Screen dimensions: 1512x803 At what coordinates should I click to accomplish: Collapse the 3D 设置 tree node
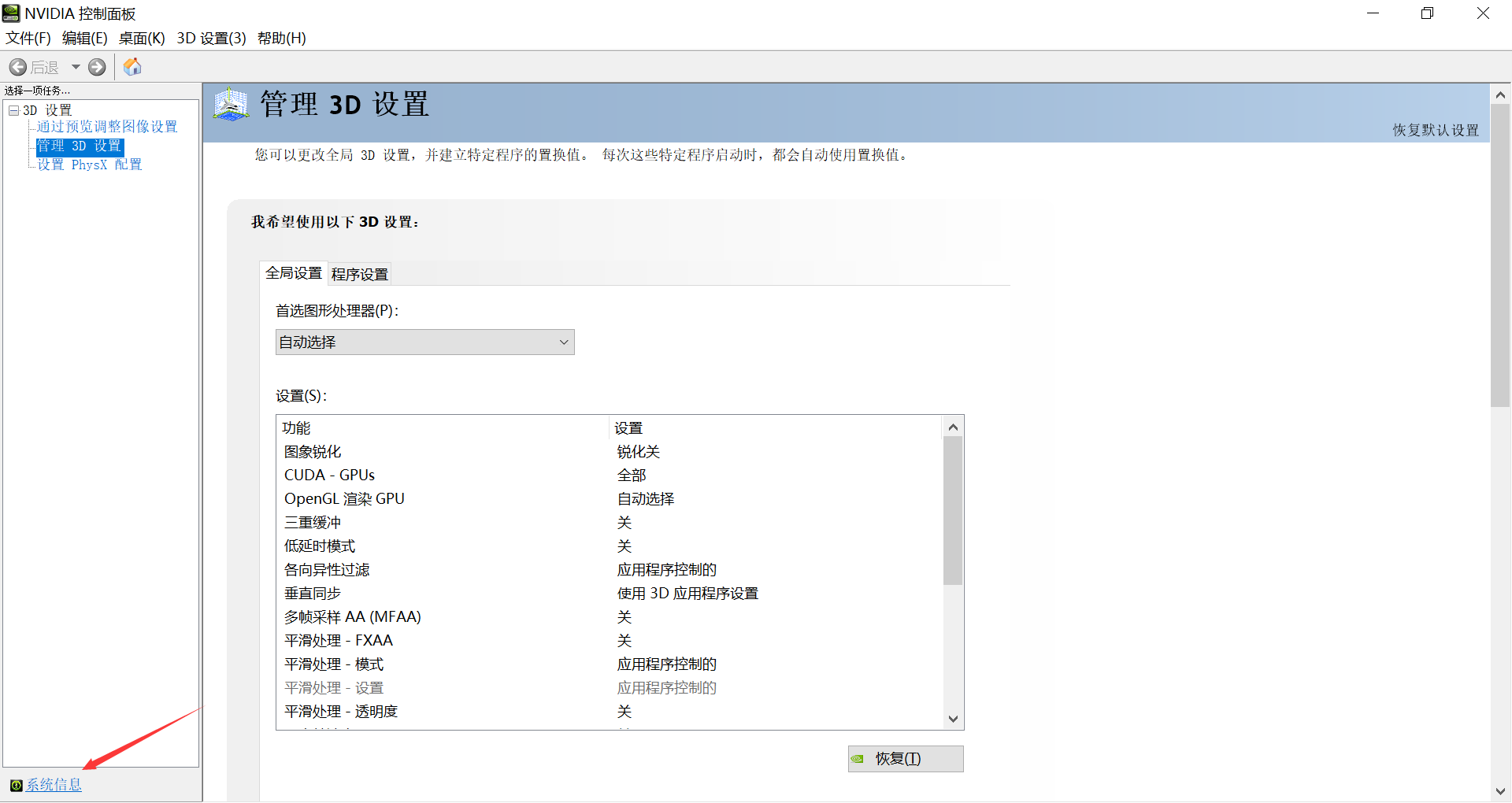point(13,110)
